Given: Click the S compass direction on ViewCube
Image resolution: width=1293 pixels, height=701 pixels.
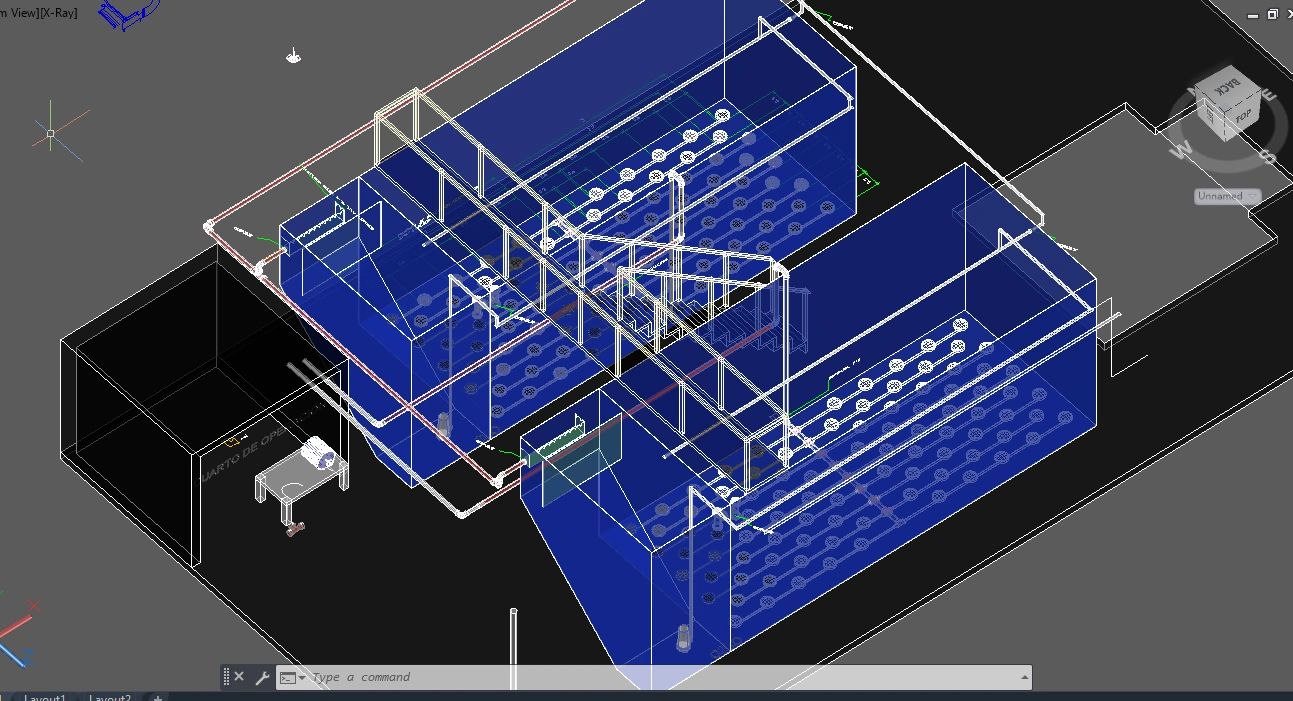Looking at the screenshot, I should click(1268, 155).
